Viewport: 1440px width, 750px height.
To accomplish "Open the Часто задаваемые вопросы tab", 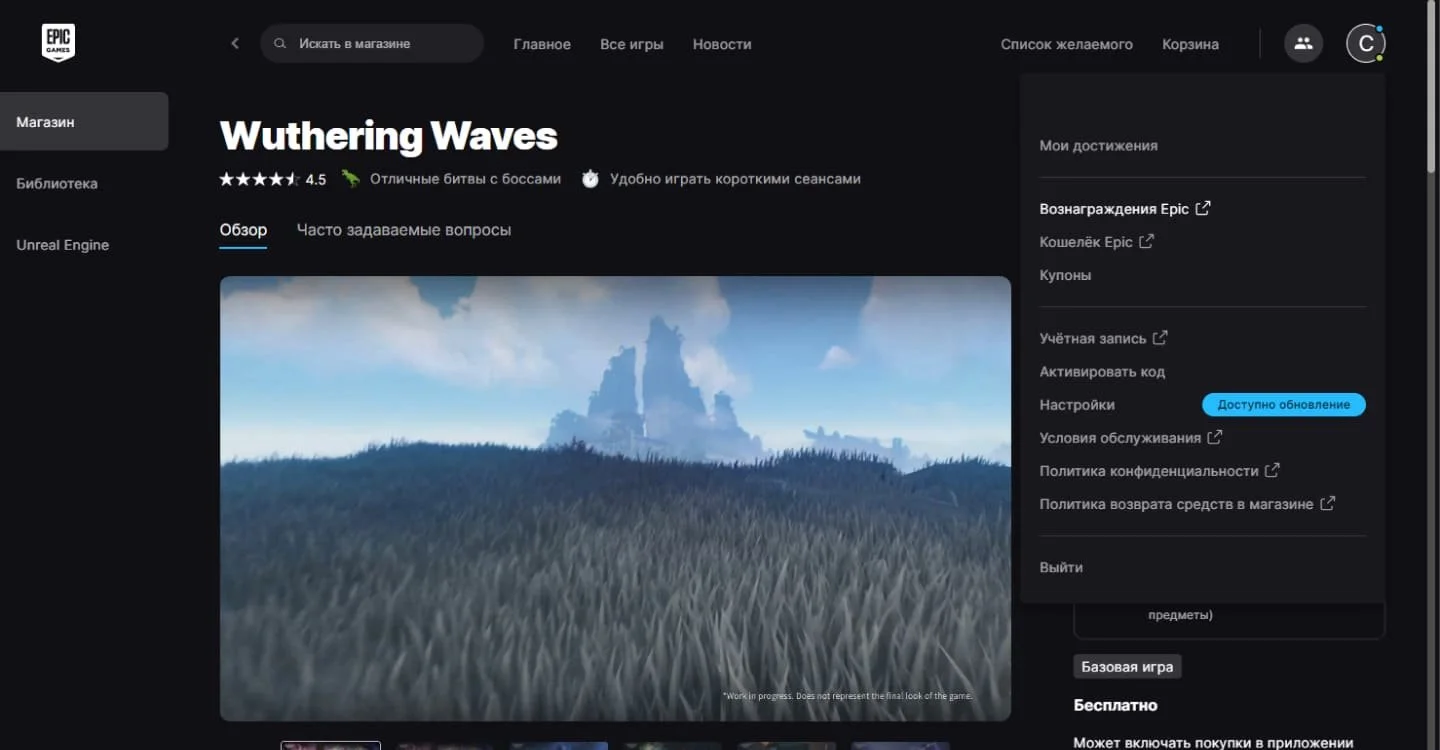I will [404, 230].
